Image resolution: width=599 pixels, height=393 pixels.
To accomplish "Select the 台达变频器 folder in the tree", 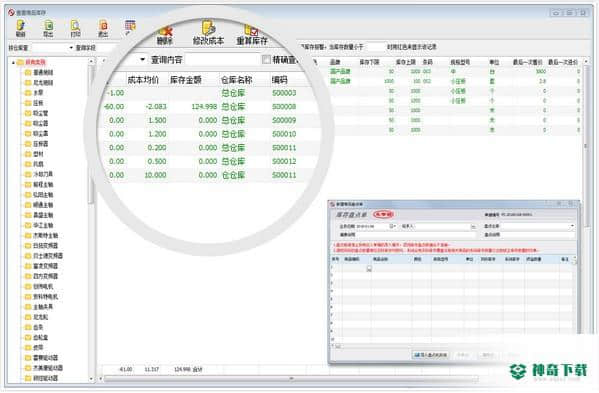I will [41, 246].
